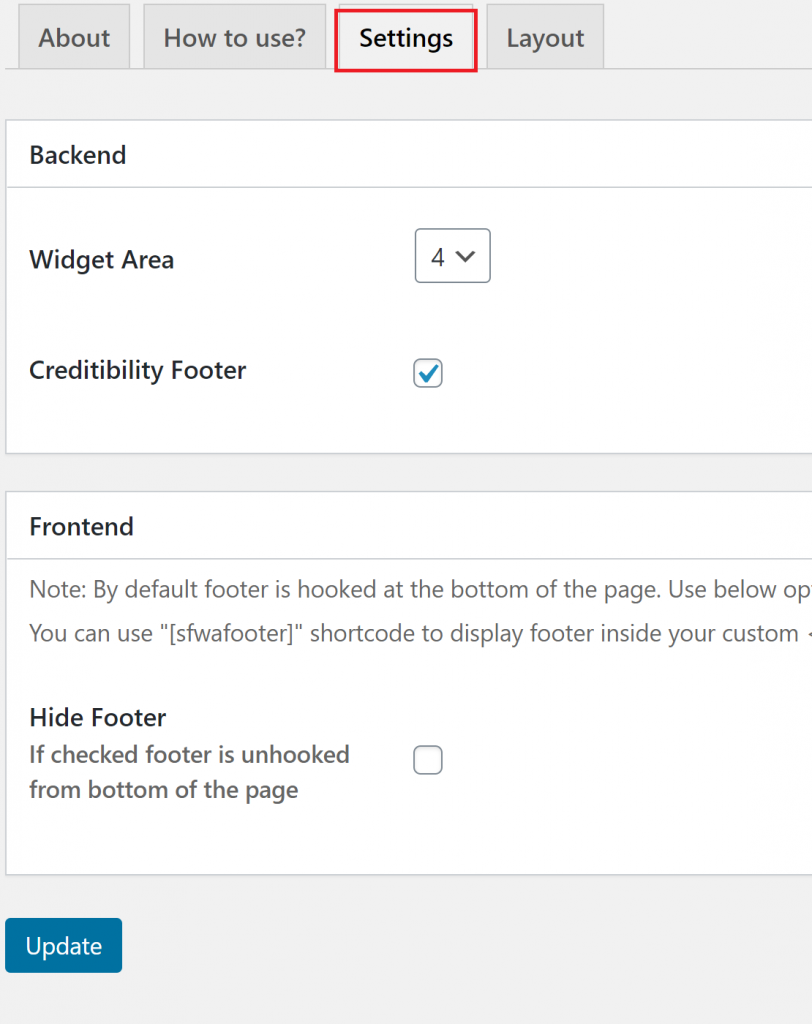Screen dimensions: 812x1024
Task: Open the About tab
Action: pyautogui.click(x=73, y=38)
